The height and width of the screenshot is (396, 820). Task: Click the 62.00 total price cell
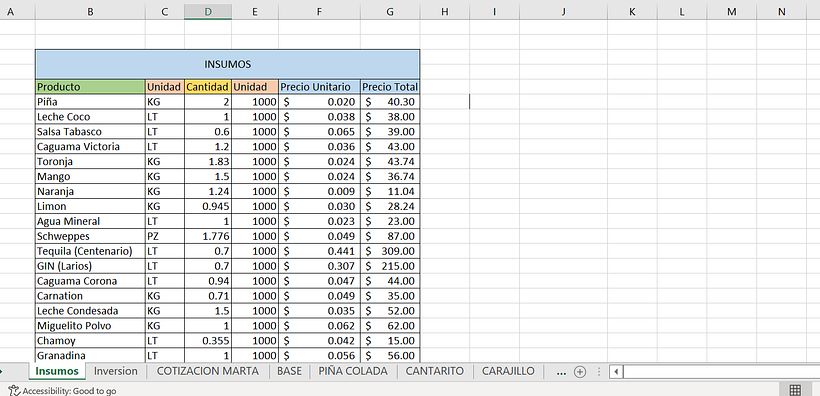[x=390, y=326]
